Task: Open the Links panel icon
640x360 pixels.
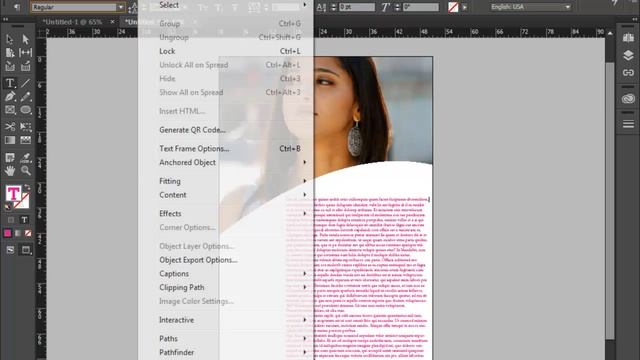Action: click(628, 73)
